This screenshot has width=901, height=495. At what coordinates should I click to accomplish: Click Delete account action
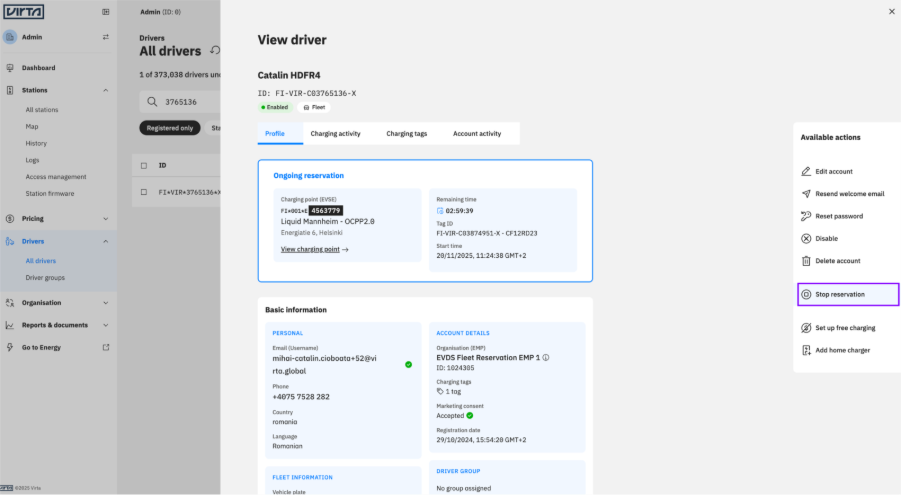pyautogui.click(x=838, y=261)
